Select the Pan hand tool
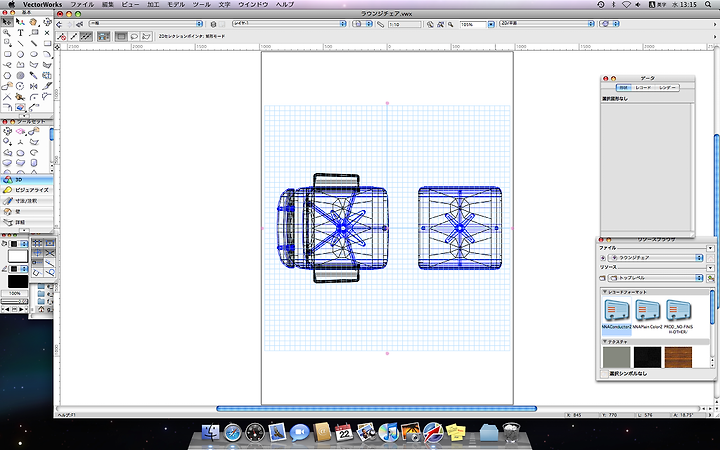This screenshot has height=450, width=720. pyautogui.click(x=34, y=22)
